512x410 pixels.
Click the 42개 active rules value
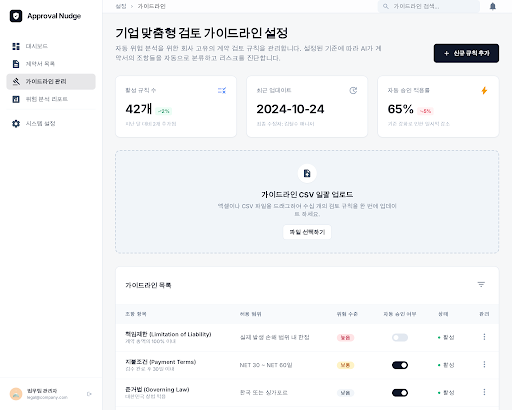click(x=138, y=109)
